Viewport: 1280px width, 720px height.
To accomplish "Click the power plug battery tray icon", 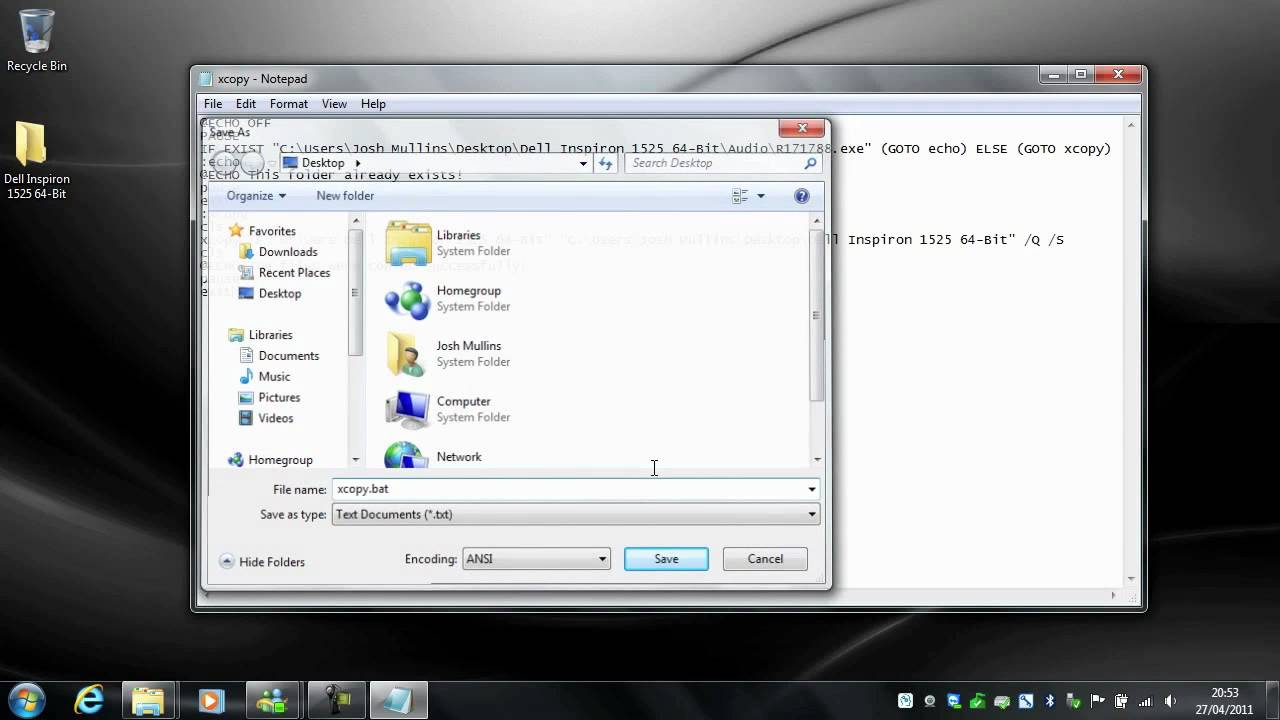I will pos(1121,701).
